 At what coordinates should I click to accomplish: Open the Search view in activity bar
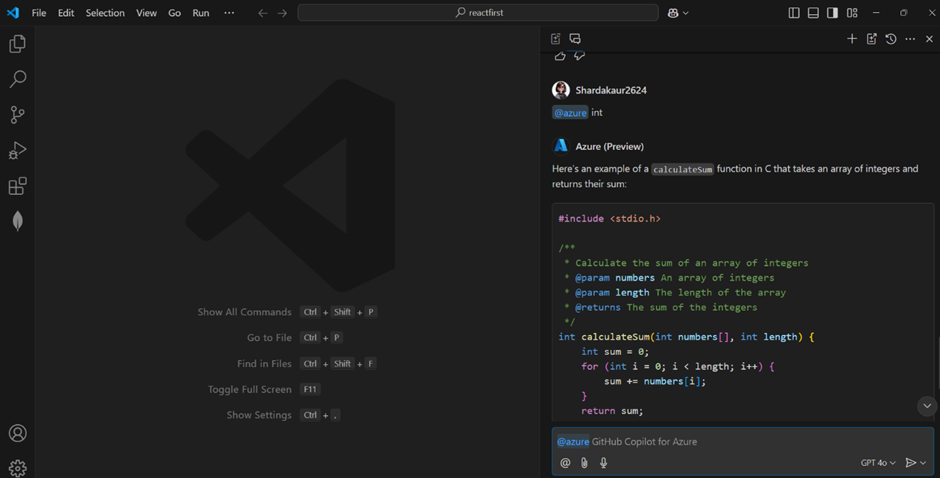pyautogui.click(x=17, y=79)
